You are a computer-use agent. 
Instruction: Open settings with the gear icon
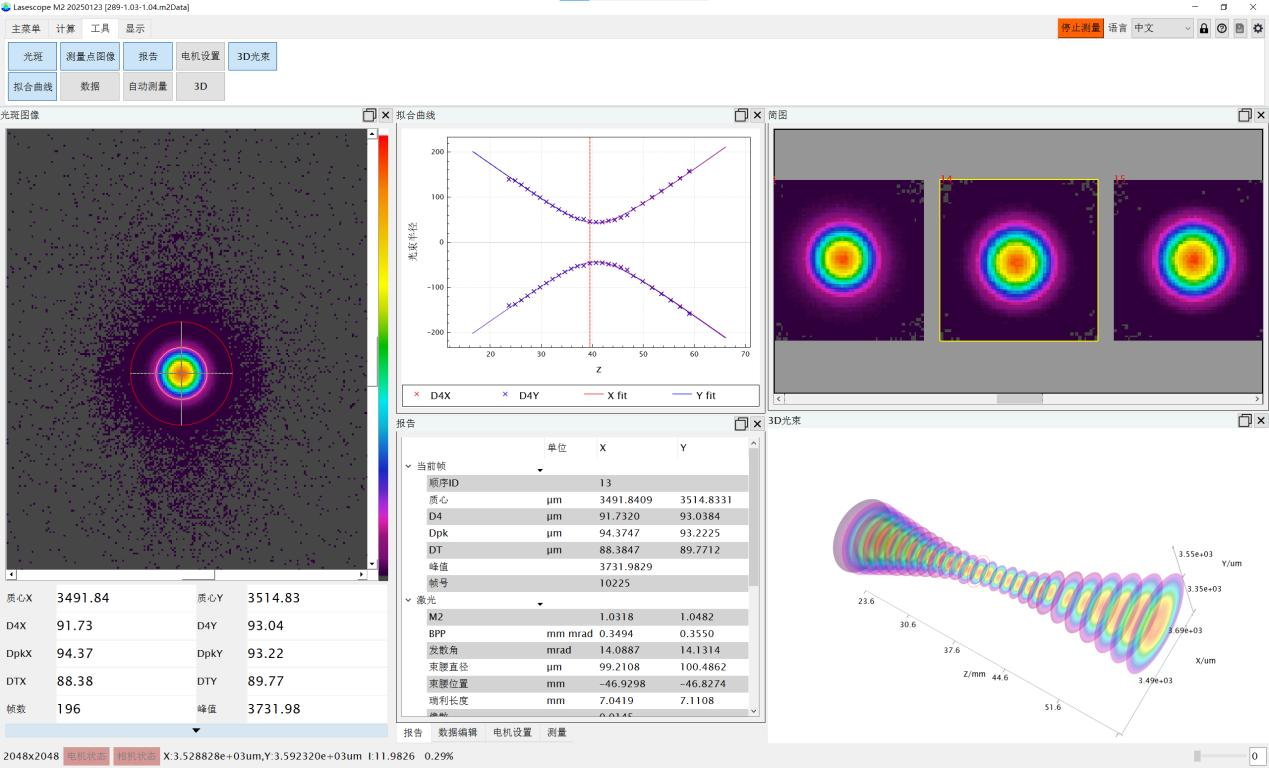tap(1257, 29)
